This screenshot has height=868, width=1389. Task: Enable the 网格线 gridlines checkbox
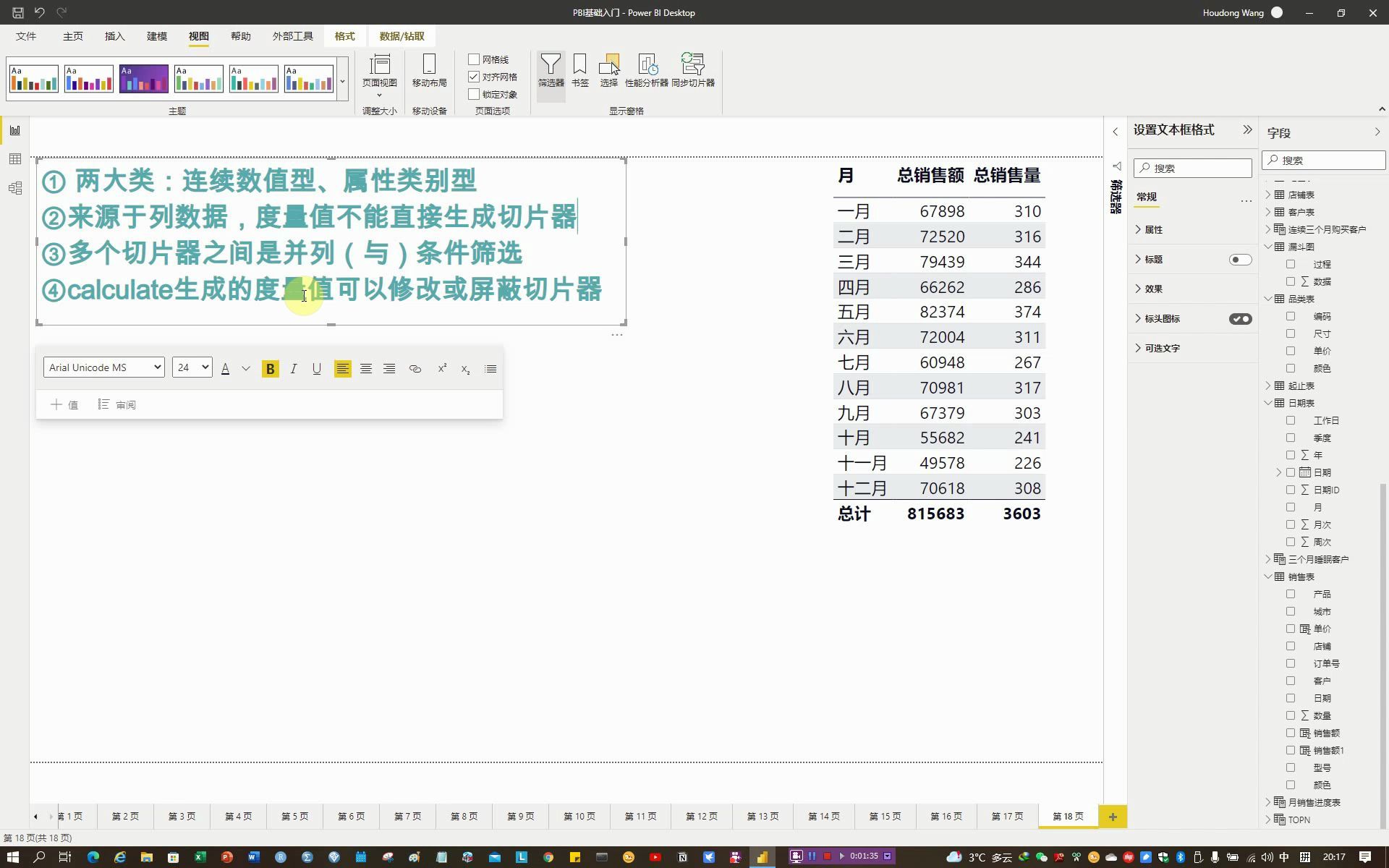[474, 59]
